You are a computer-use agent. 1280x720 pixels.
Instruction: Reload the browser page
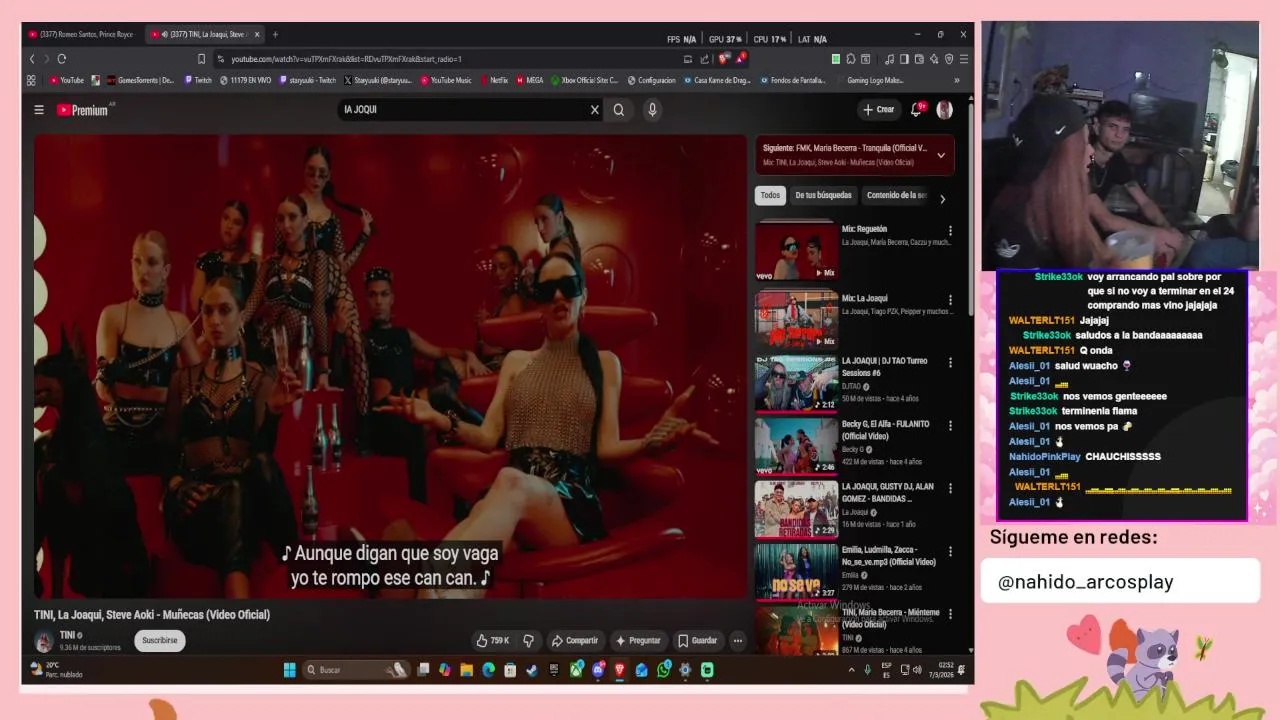(62, 59)
